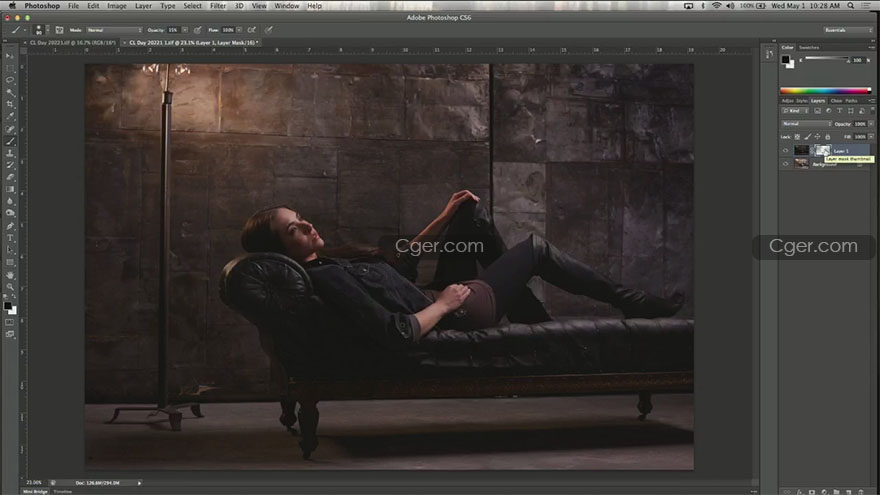The width and height of the screenshot is (880, 495).
Task: Open the brush Mode dropdown
Action: pos(114,30)
